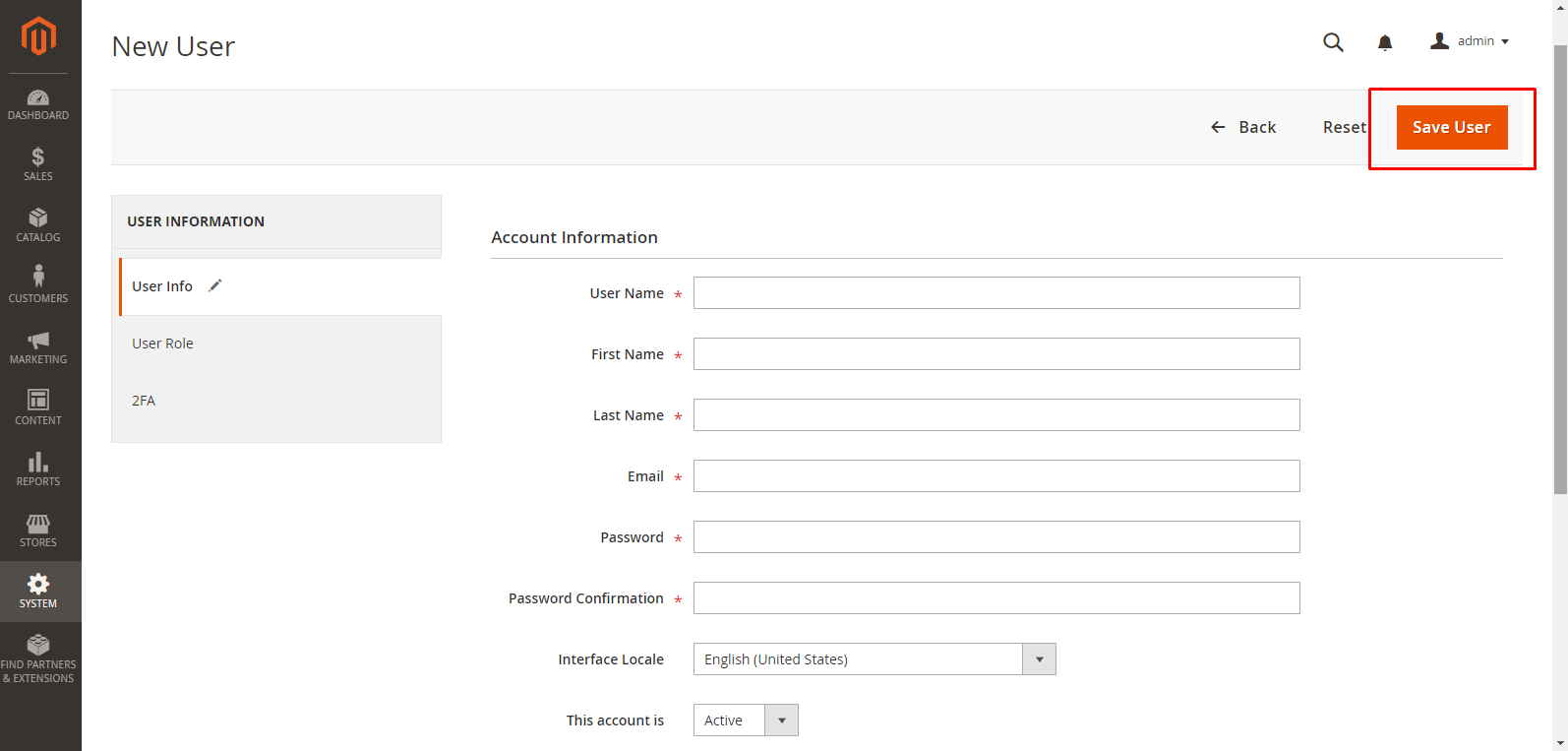Screen dimensions: 1568x751
Task: Open the Interface Locale dropdown
Action: click(x=874, y=659)
